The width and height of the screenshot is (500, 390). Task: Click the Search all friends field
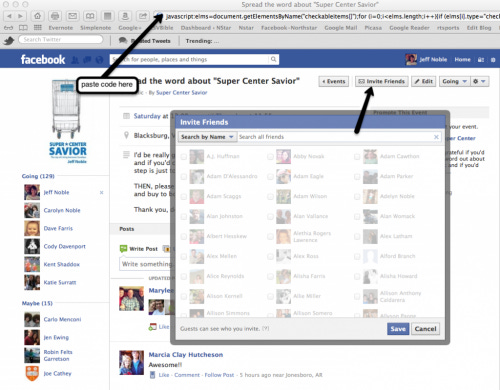335,137
